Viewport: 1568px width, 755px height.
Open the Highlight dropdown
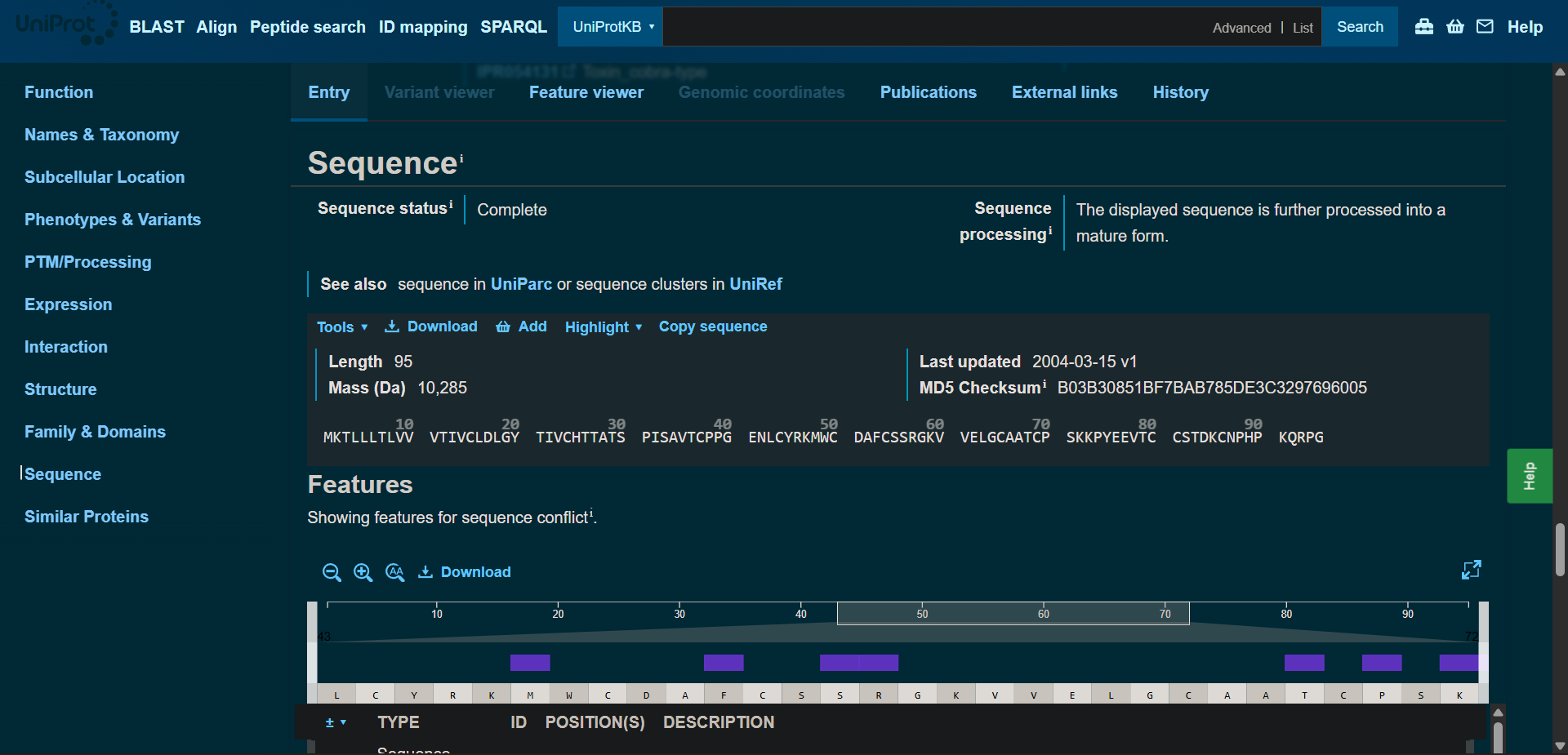click(x=603, y=327)
